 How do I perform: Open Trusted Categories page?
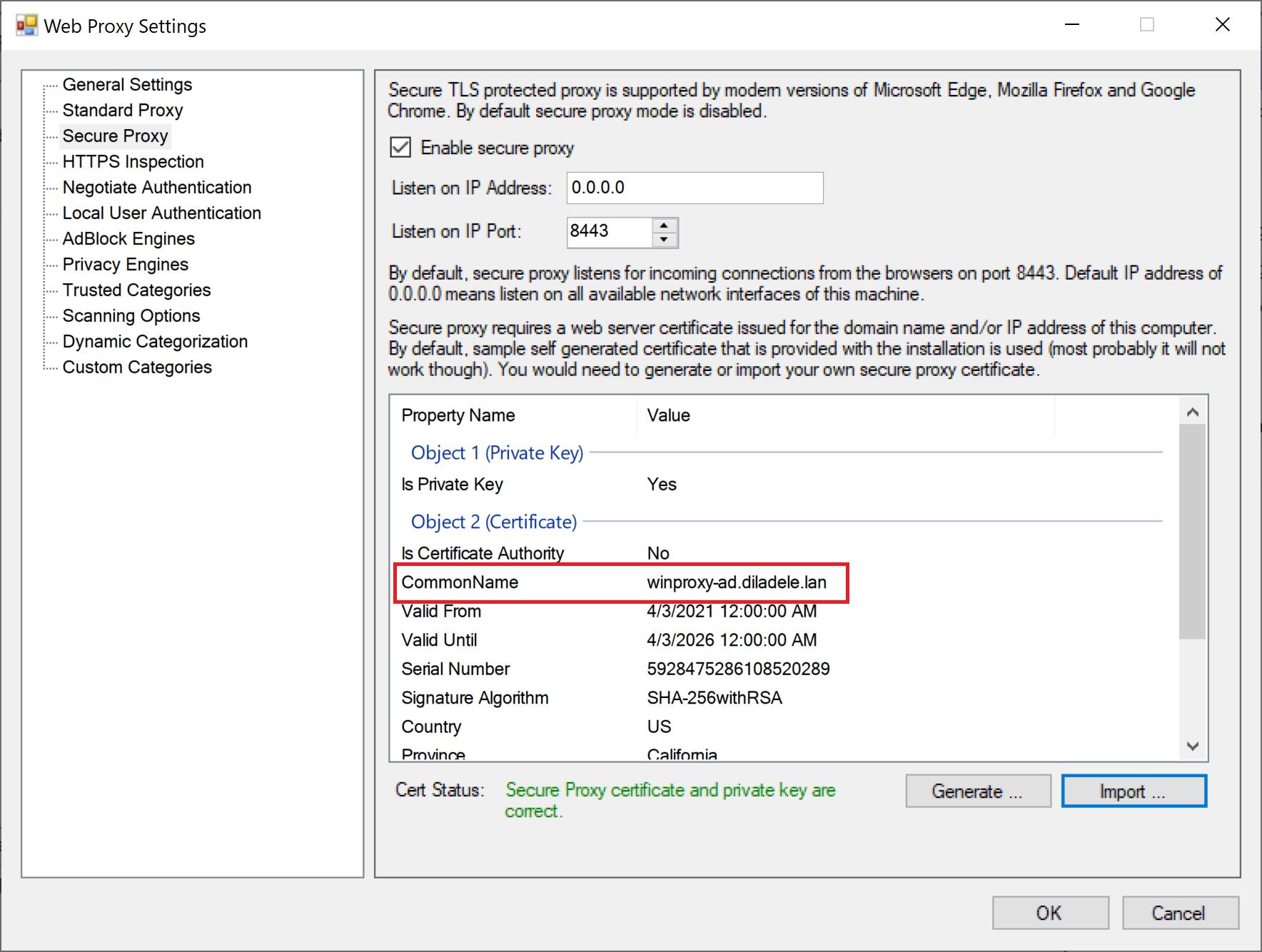pos(136,290)
